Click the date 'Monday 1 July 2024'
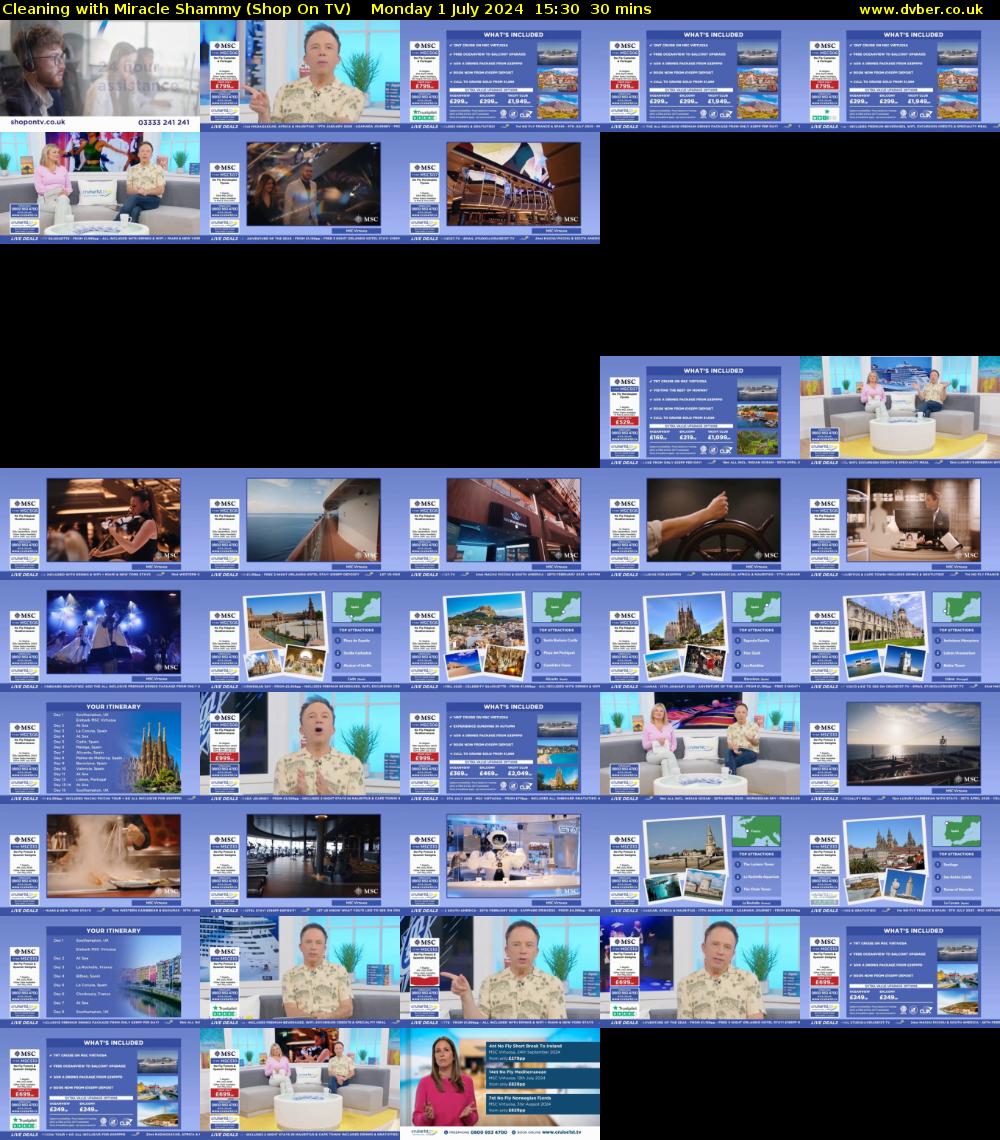Screen dimensions: 1000x1140 click(447, 9)
